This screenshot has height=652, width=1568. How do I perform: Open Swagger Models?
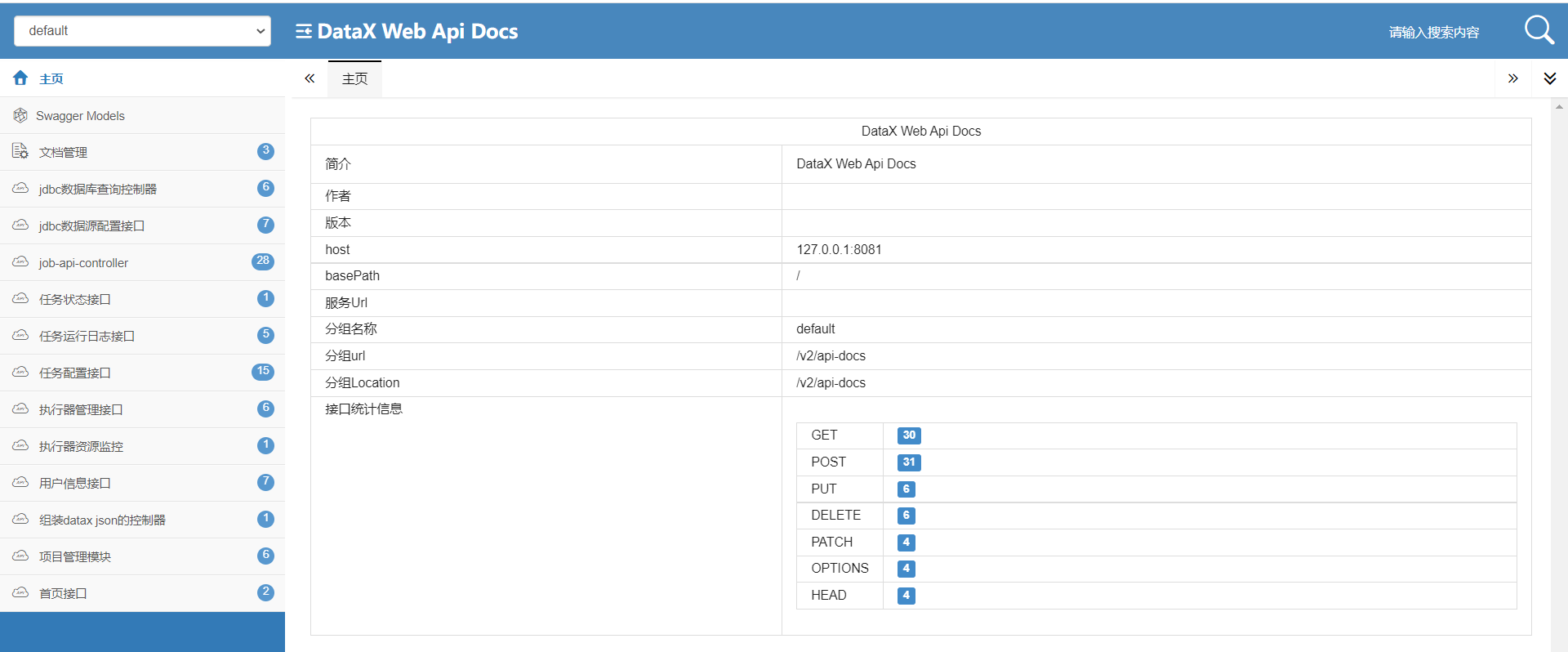[142, 115]
